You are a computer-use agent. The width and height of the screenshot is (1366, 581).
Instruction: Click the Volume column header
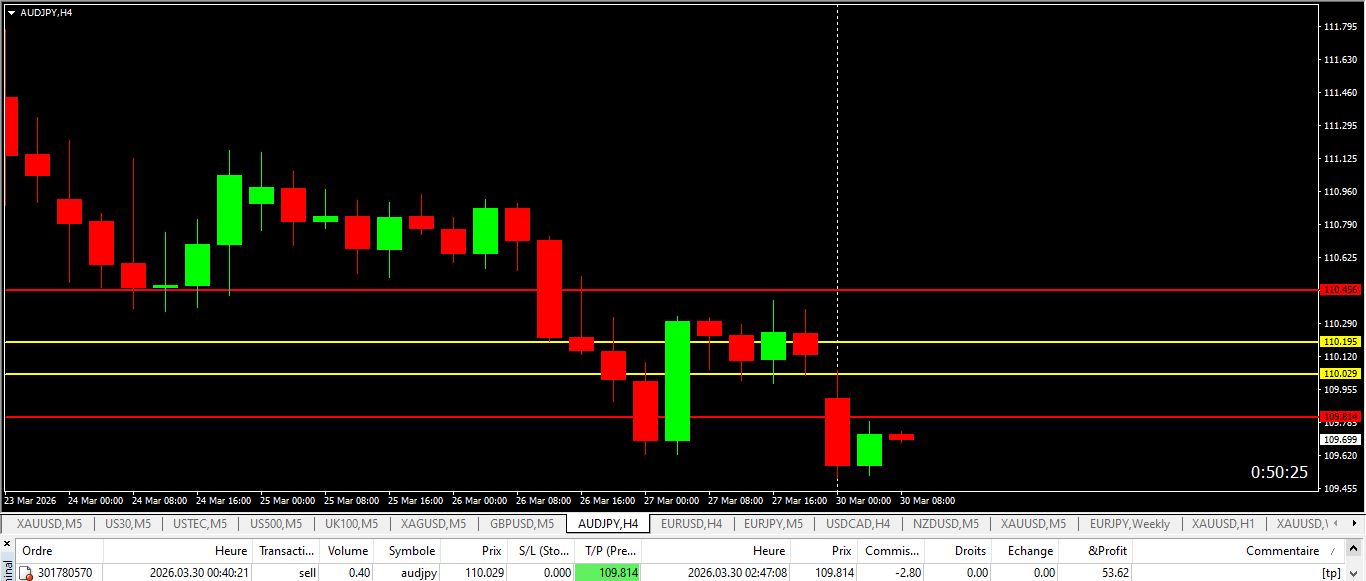(348, 551)
